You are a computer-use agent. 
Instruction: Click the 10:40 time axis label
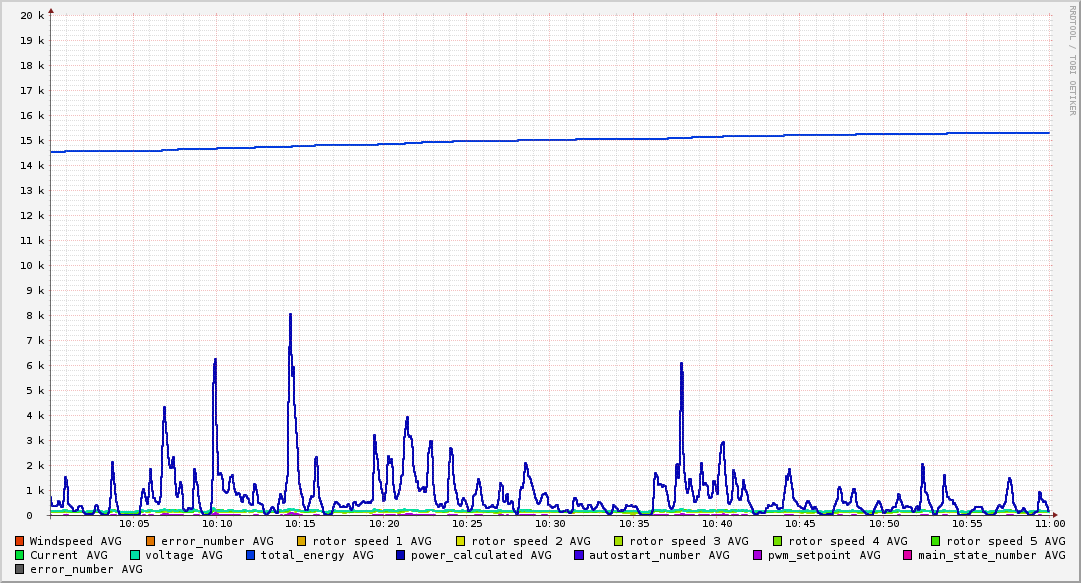717,524
